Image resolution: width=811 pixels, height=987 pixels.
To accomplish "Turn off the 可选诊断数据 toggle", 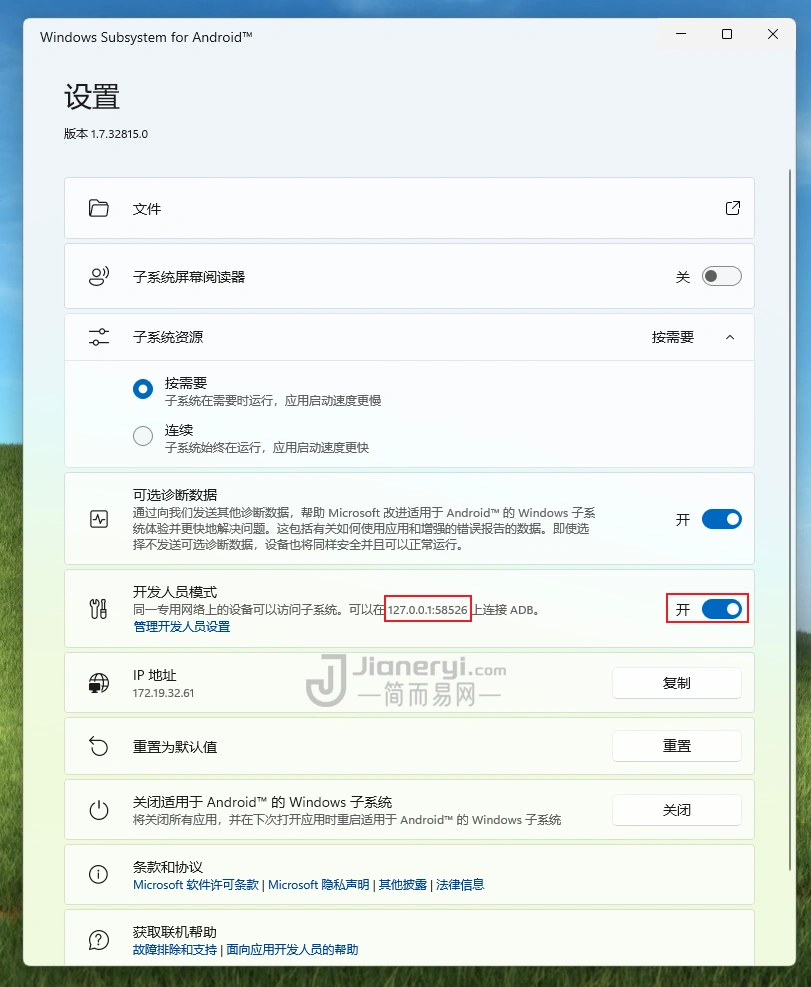I will click(x=722, y=519).
